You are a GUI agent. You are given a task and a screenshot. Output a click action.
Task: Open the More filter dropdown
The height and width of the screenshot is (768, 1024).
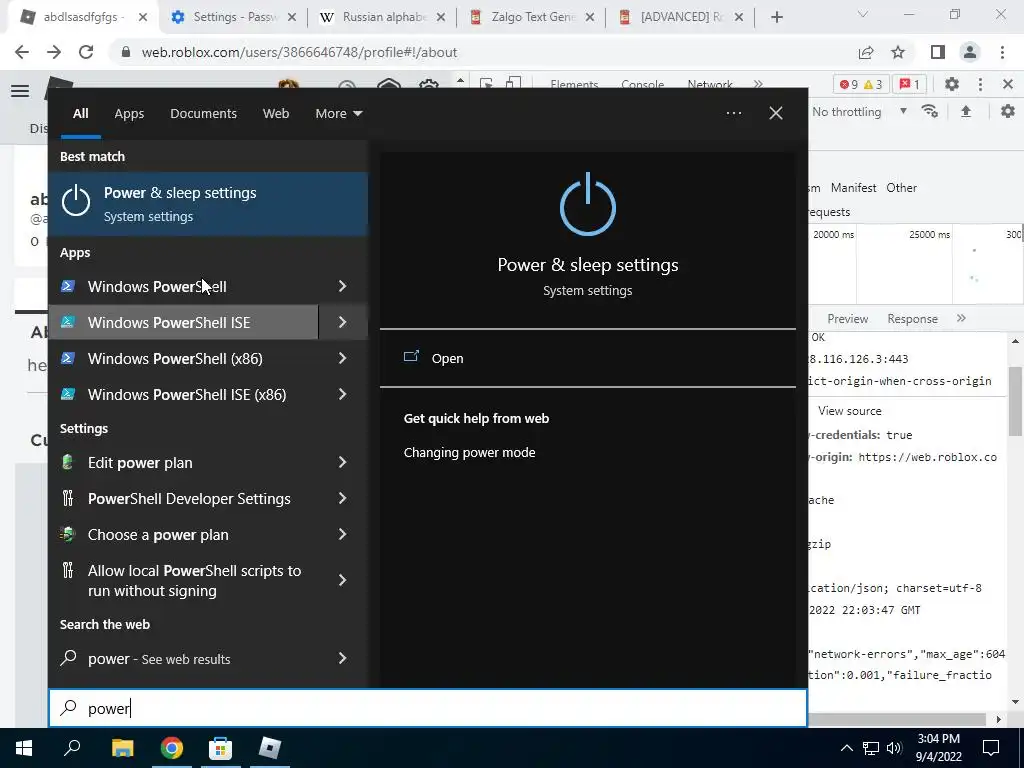(x=338, y=114)
